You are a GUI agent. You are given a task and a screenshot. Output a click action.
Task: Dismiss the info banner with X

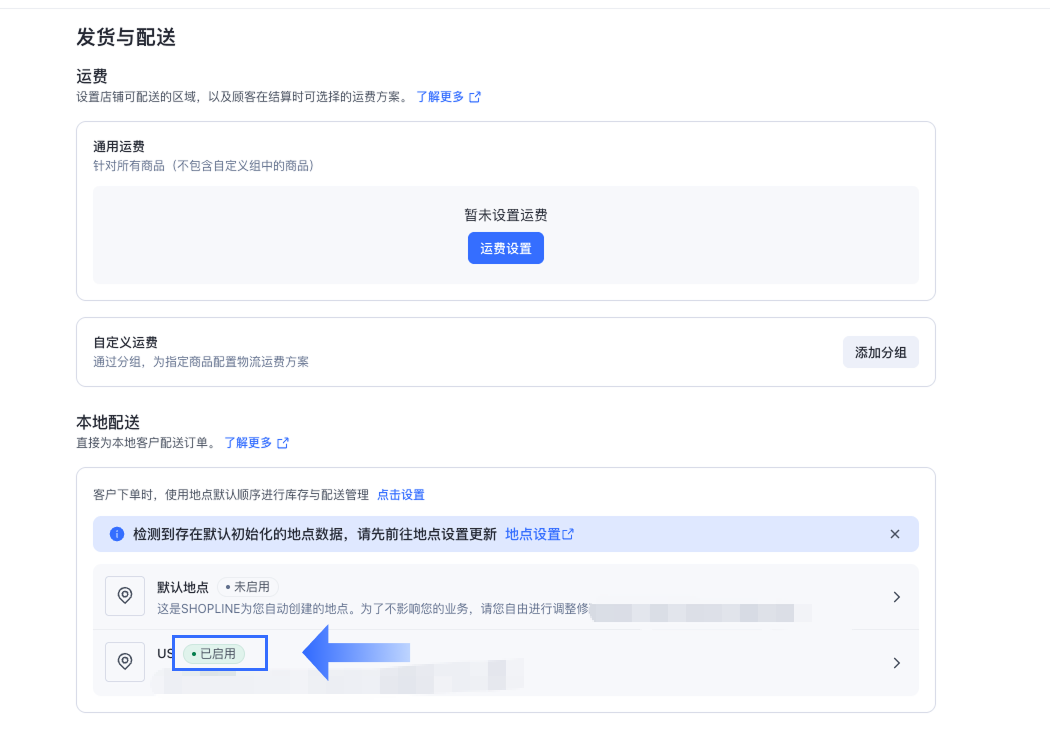pos(895,534)
